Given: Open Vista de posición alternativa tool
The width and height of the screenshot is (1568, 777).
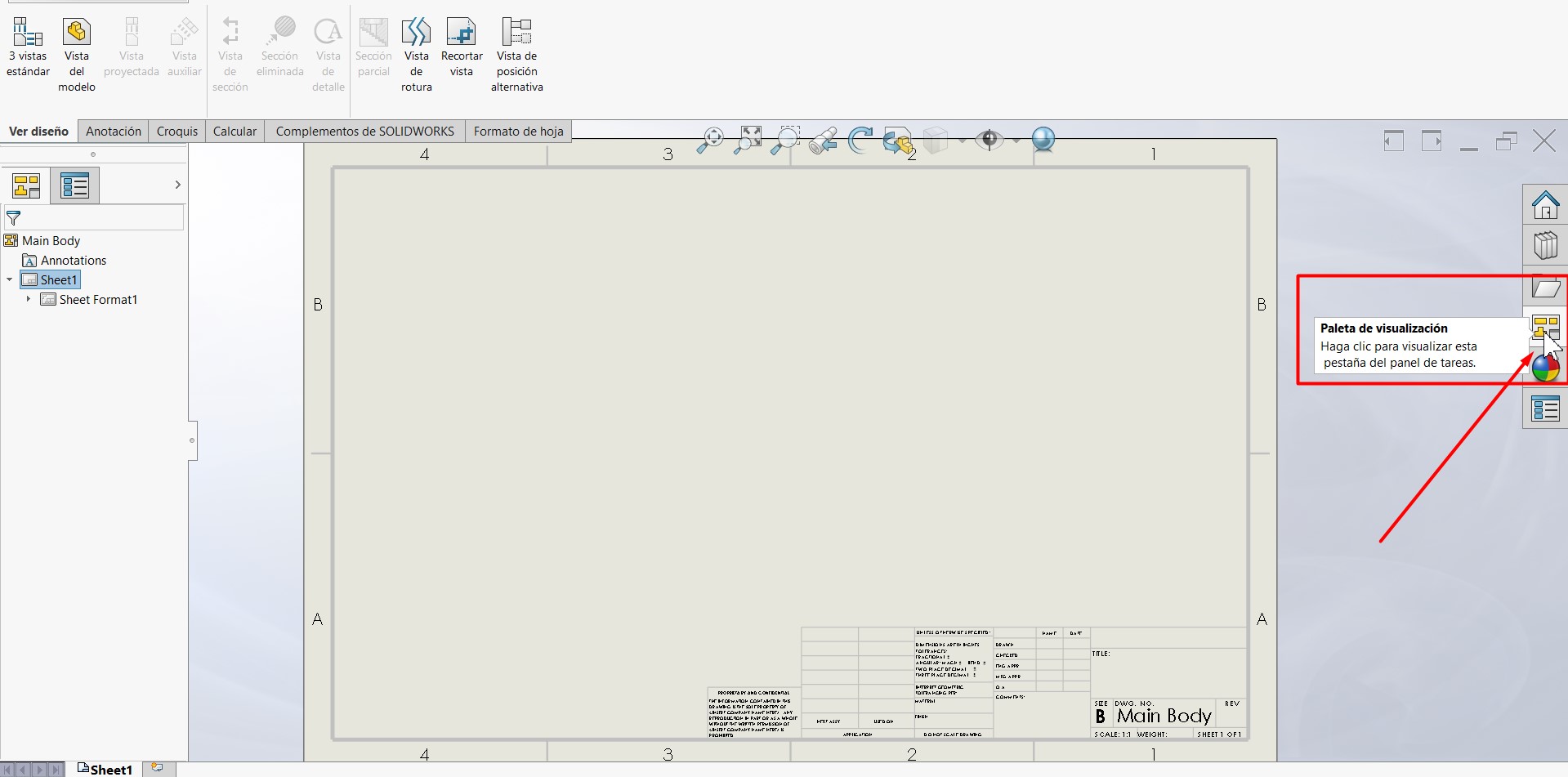Looking at the screenshot, I should point(517,55).
